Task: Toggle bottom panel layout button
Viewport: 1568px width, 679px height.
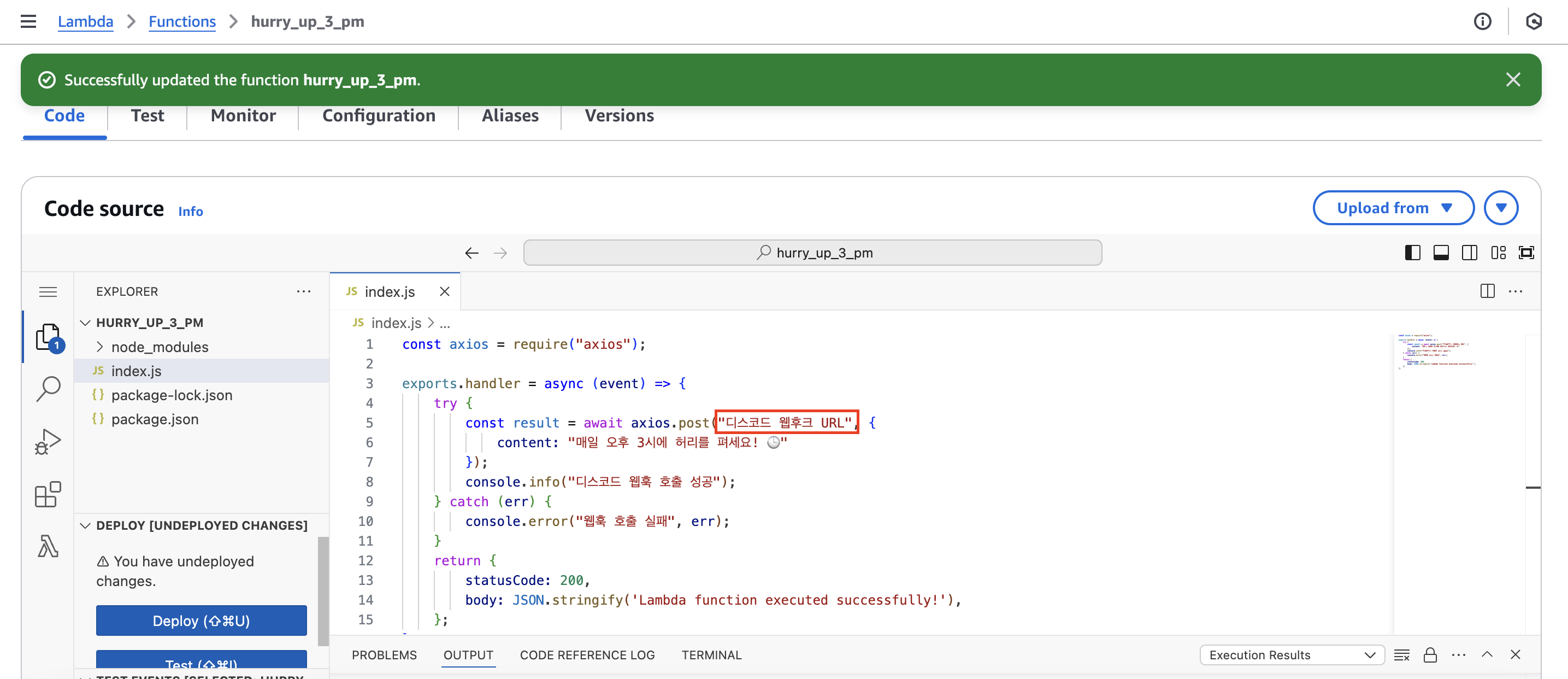Action: (1441, 253)
